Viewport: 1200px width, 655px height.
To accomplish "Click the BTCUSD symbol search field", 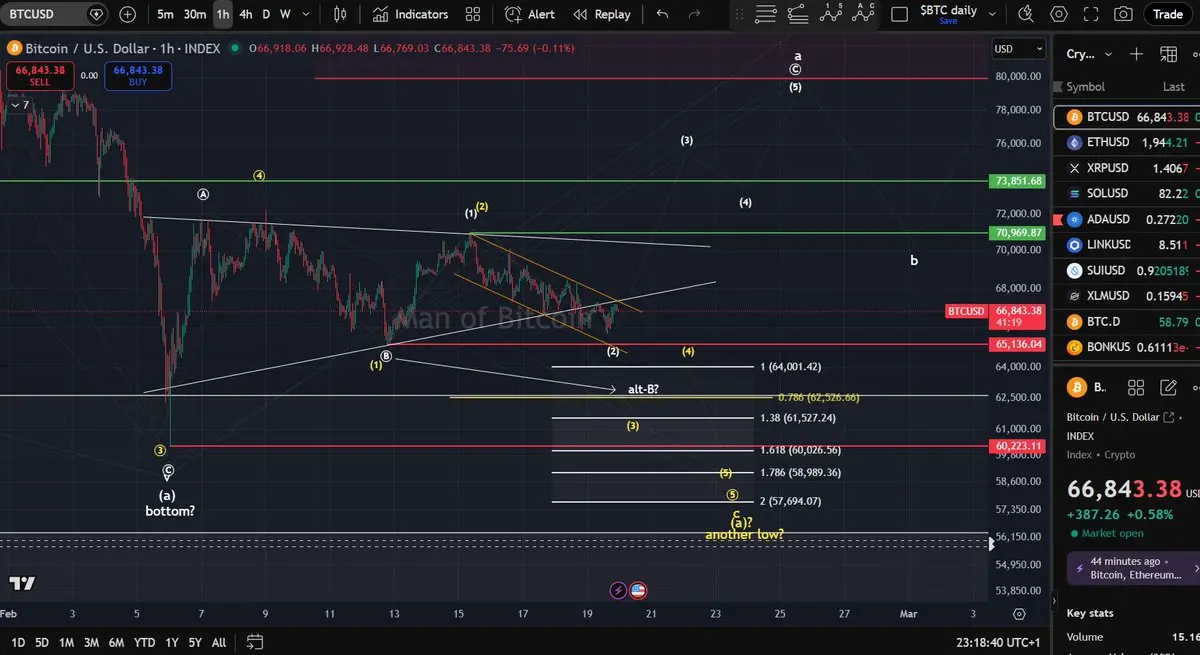I will pos(55,14).
